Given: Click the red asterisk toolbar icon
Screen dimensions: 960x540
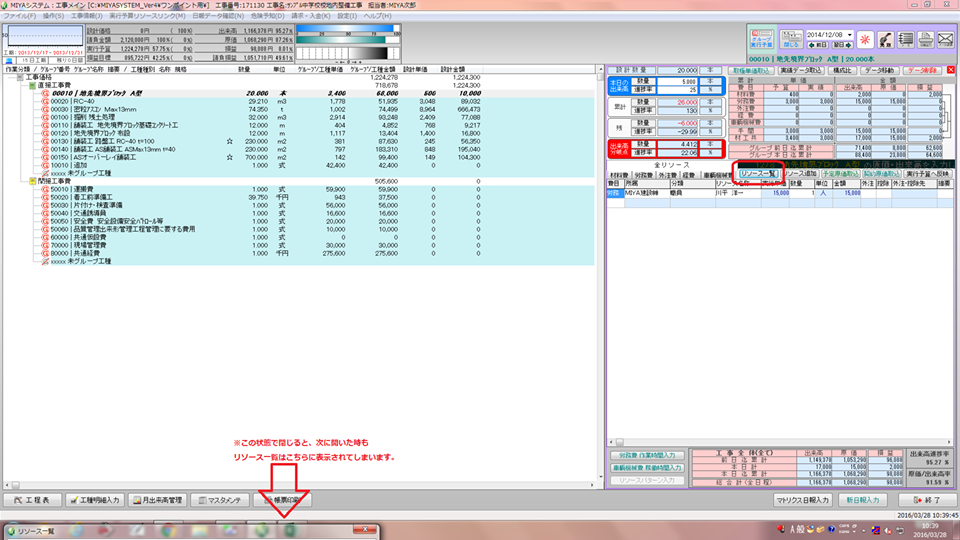Looking at the screenshot, I should [864, 39].
